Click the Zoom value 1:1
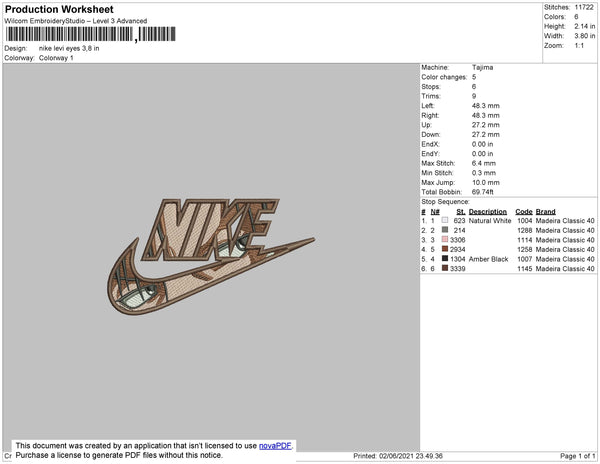600x464 pixels. [x=579, y=46]
